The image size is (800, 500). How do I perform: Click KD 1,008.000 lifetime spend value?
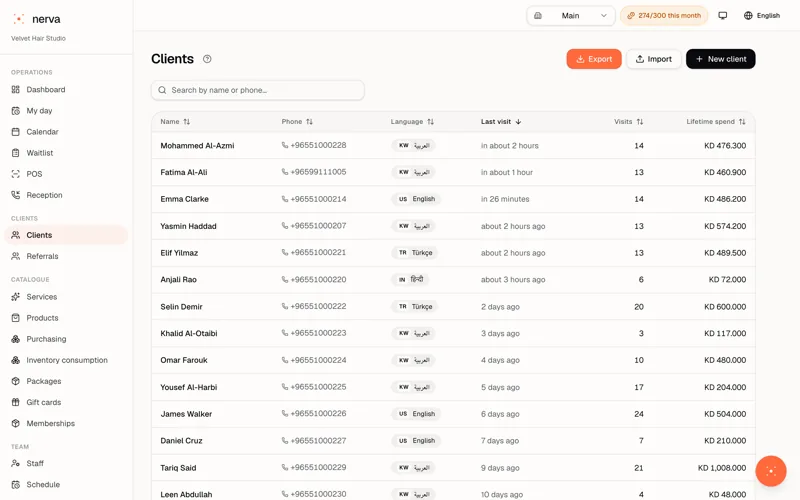click(722, 468)
